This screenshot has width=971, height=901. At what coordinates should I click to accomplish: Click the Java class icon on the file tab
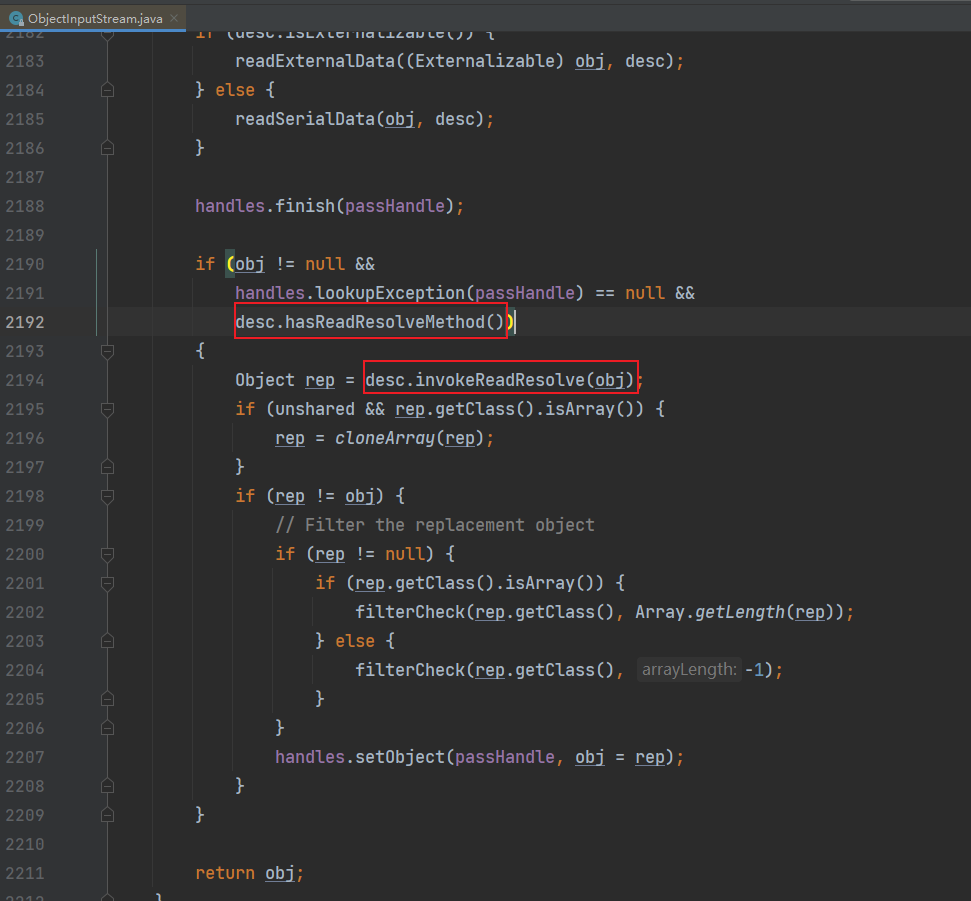(x=16, y=18)
